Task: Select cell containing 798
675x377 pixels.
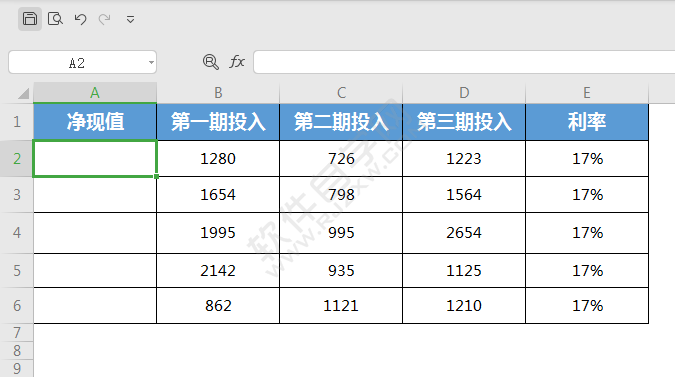Action: click(341, 195)
